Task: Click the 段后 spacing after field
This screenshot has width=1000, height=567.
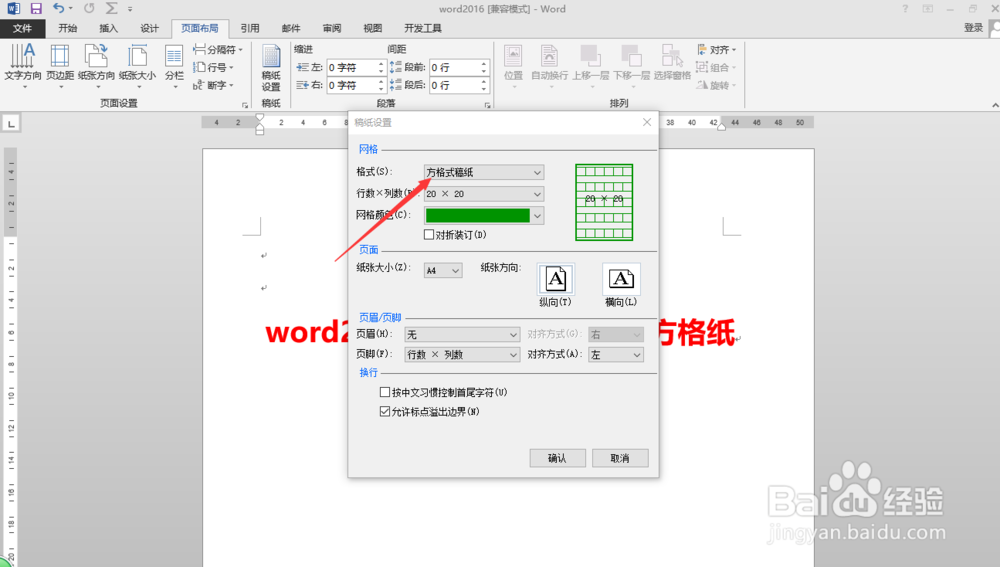Action: (x=453, y=85)
